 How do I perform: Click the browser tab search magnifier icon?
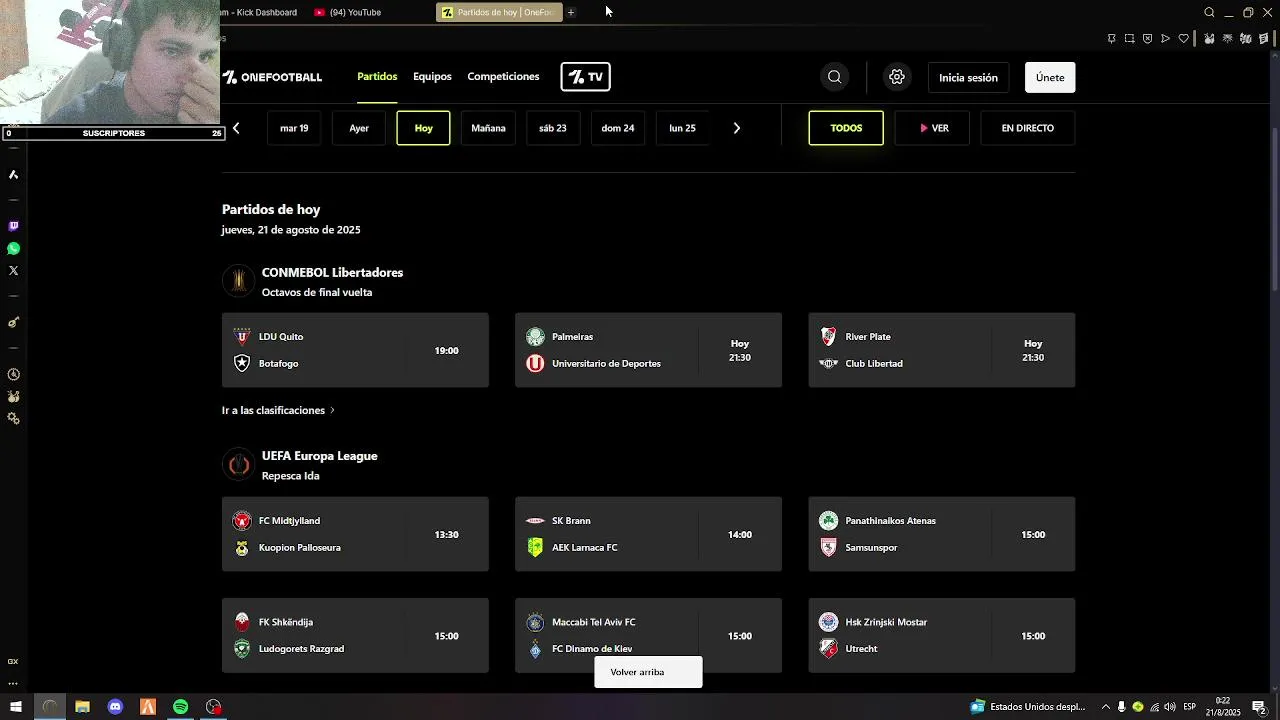[1209, 12]
